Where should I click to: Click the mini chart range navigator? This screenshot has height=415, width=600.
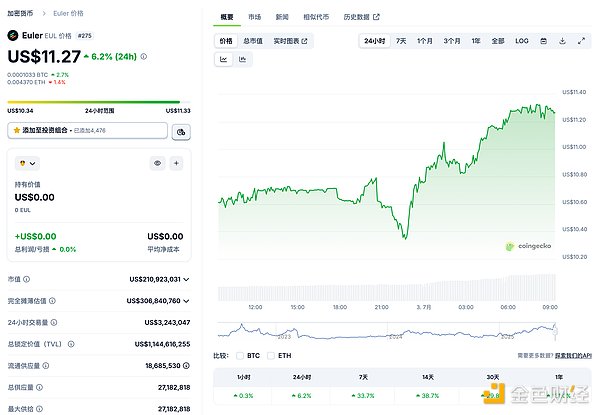[x=390, y=329]
